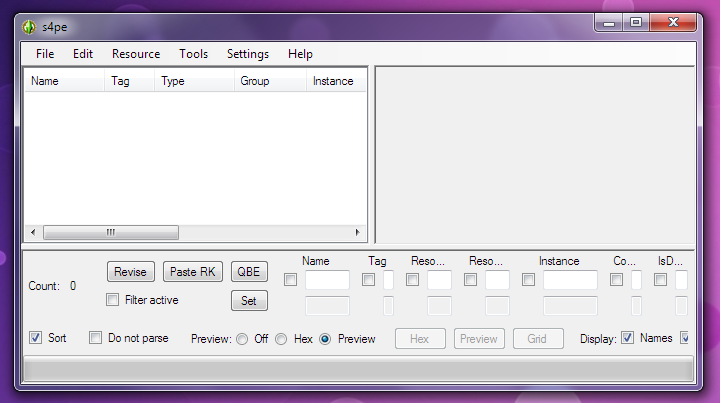Image resolution: width=720 pixels, height=403 pixels.
Task: Open the File menu
Action: [x=45, y=54]
